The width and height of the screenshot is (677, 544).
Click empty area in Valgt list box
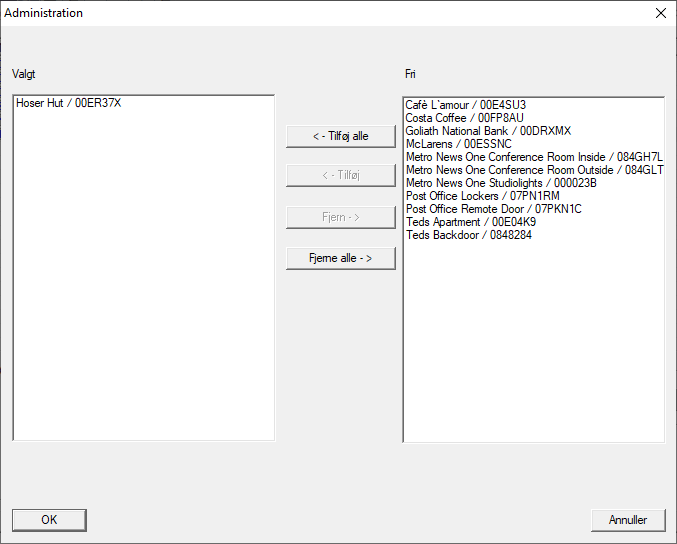pos(143,300)
